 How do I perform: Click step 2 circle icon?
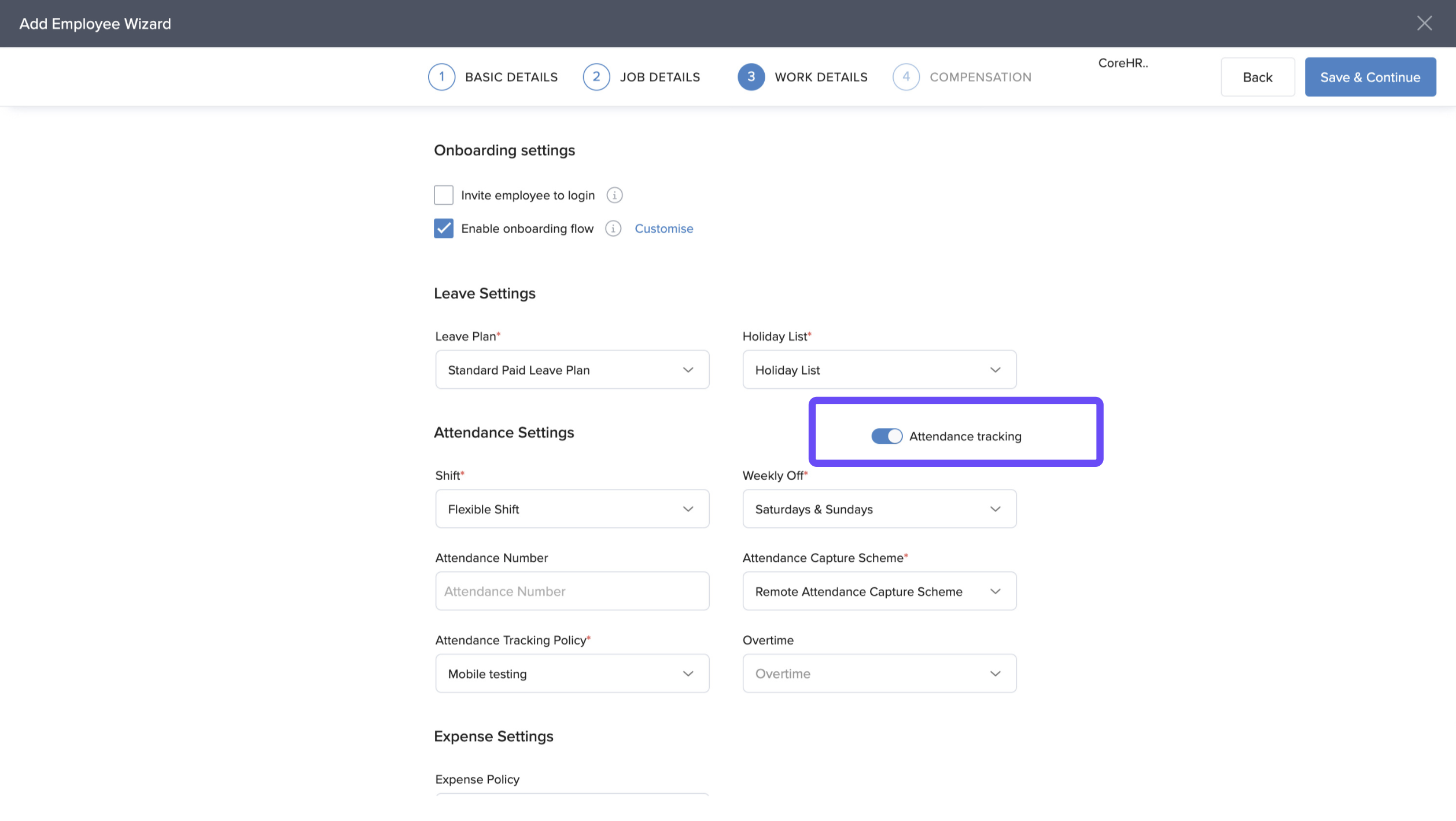click(x=596, y=77)
